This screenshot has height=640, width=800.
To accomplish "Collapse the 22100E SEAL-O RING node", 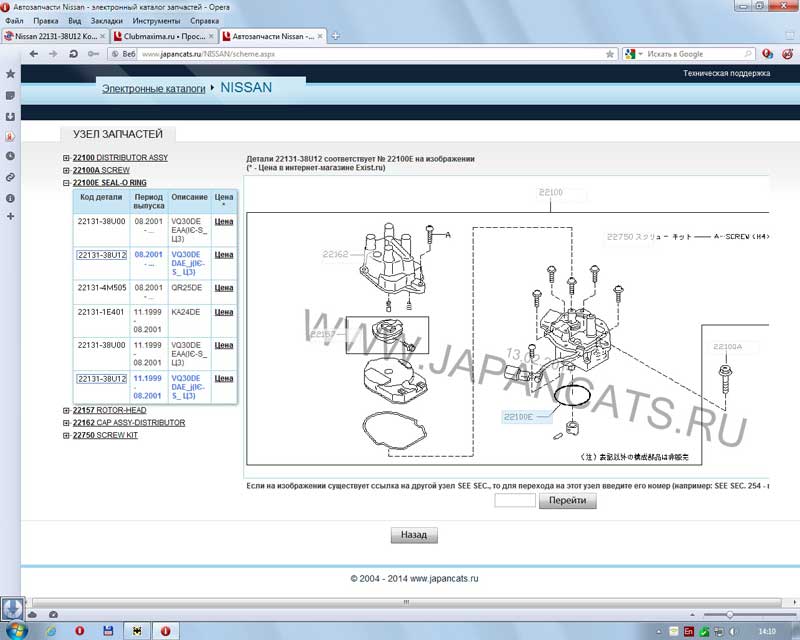I will (66, 184).
